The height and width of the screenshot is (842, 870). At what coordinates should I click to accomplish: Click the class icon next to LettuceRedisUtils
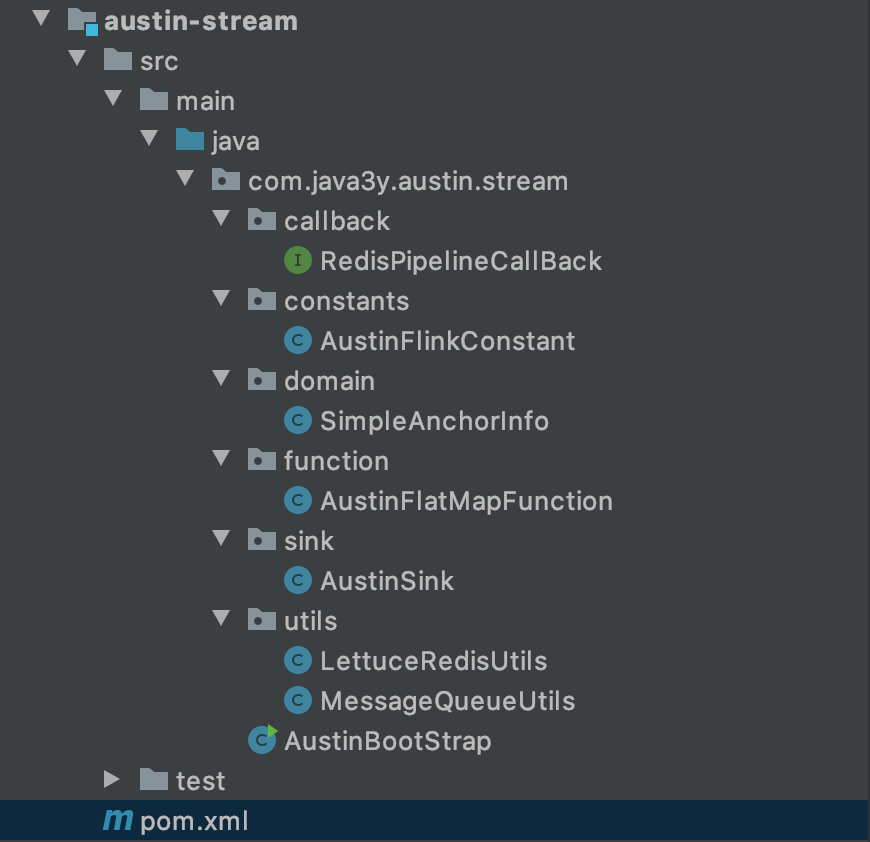tap(297, 660)
